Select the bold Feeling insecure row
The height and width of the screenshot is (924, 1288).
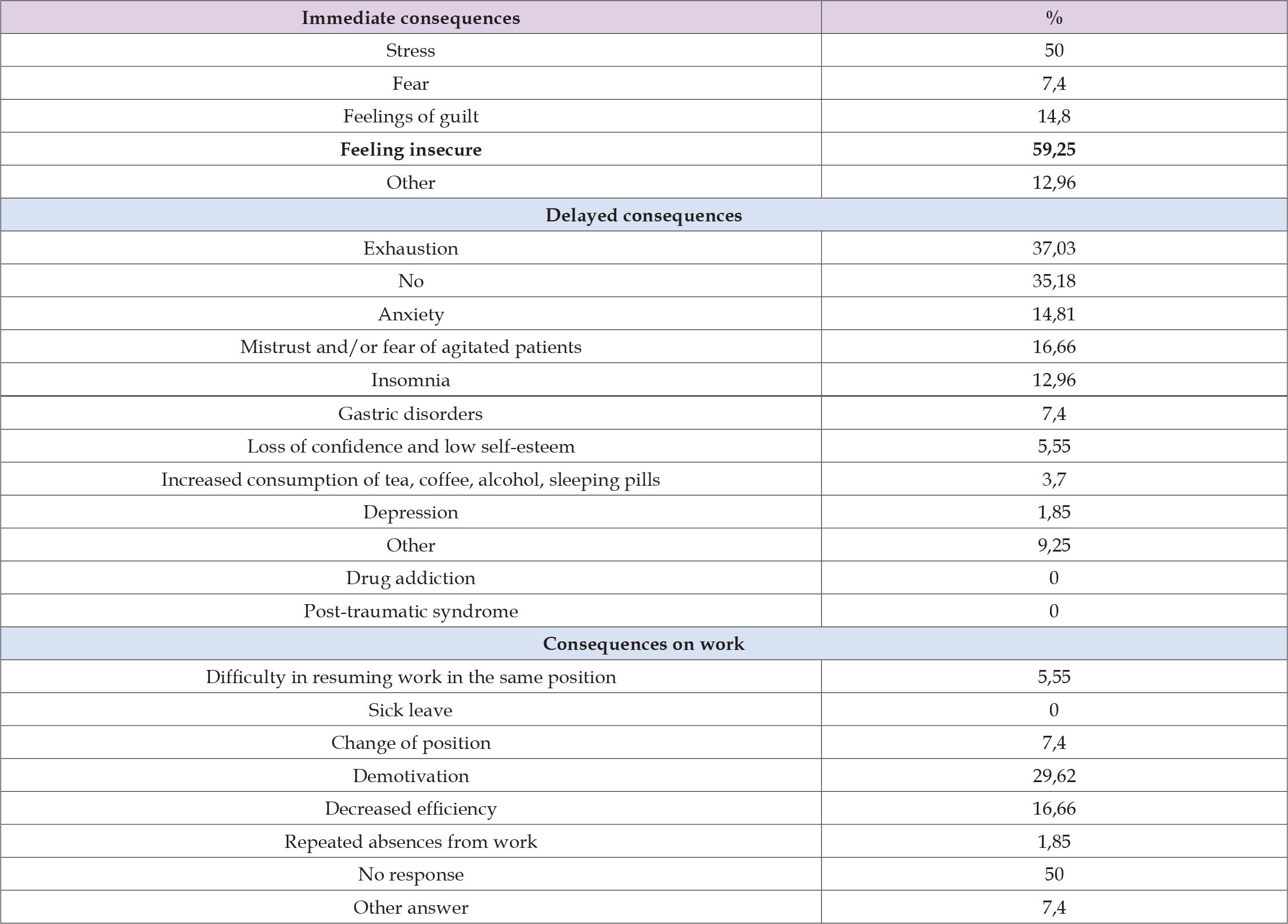410,149
